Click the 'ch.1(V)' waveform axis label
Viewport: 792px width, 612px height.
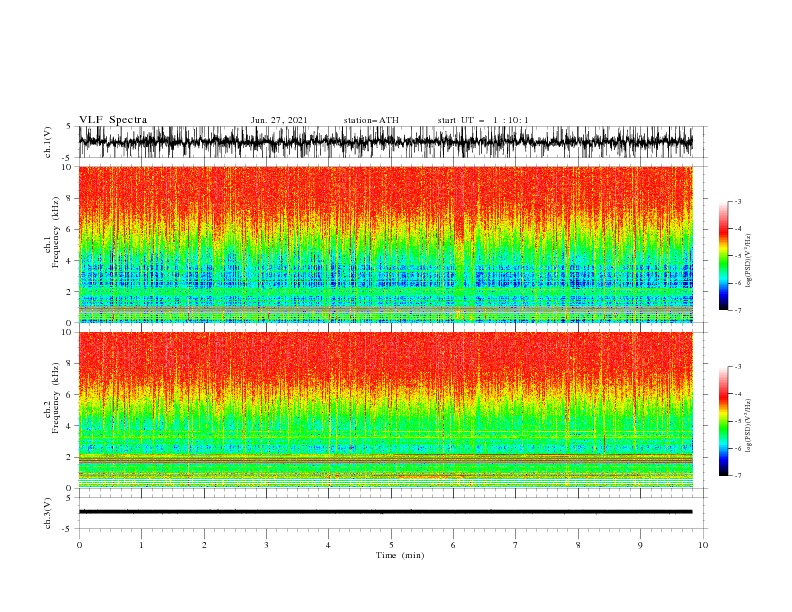tap(48, 142)
